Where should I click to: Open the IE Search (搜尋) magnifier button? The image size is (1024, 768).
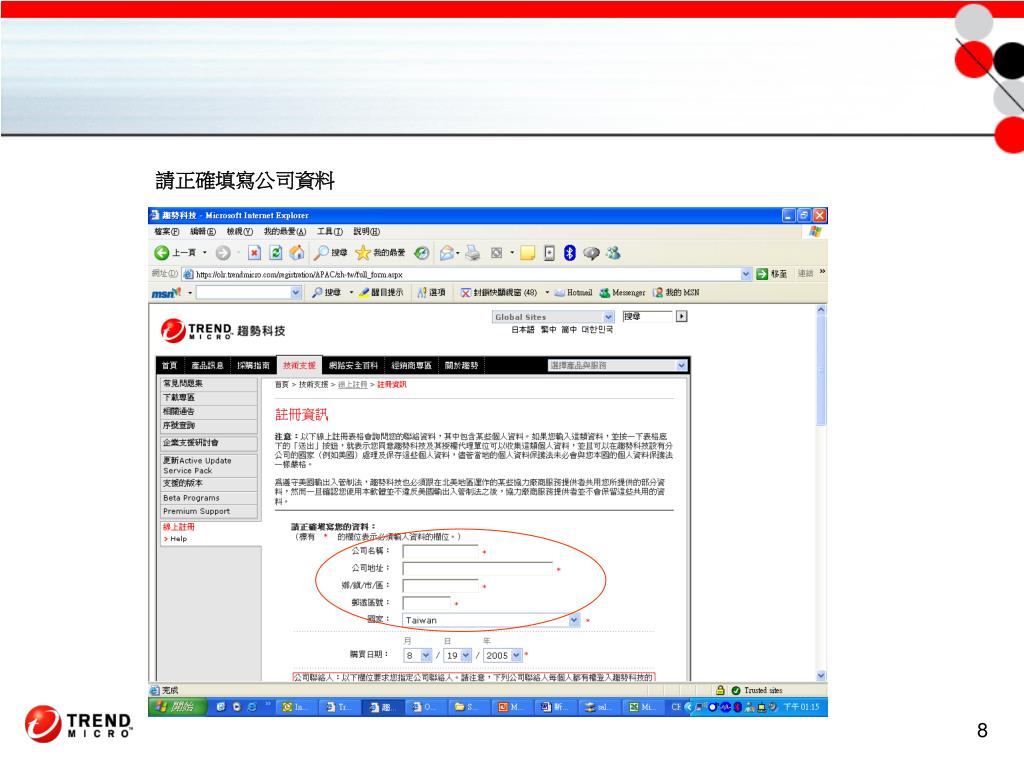(x=331, y=253)
